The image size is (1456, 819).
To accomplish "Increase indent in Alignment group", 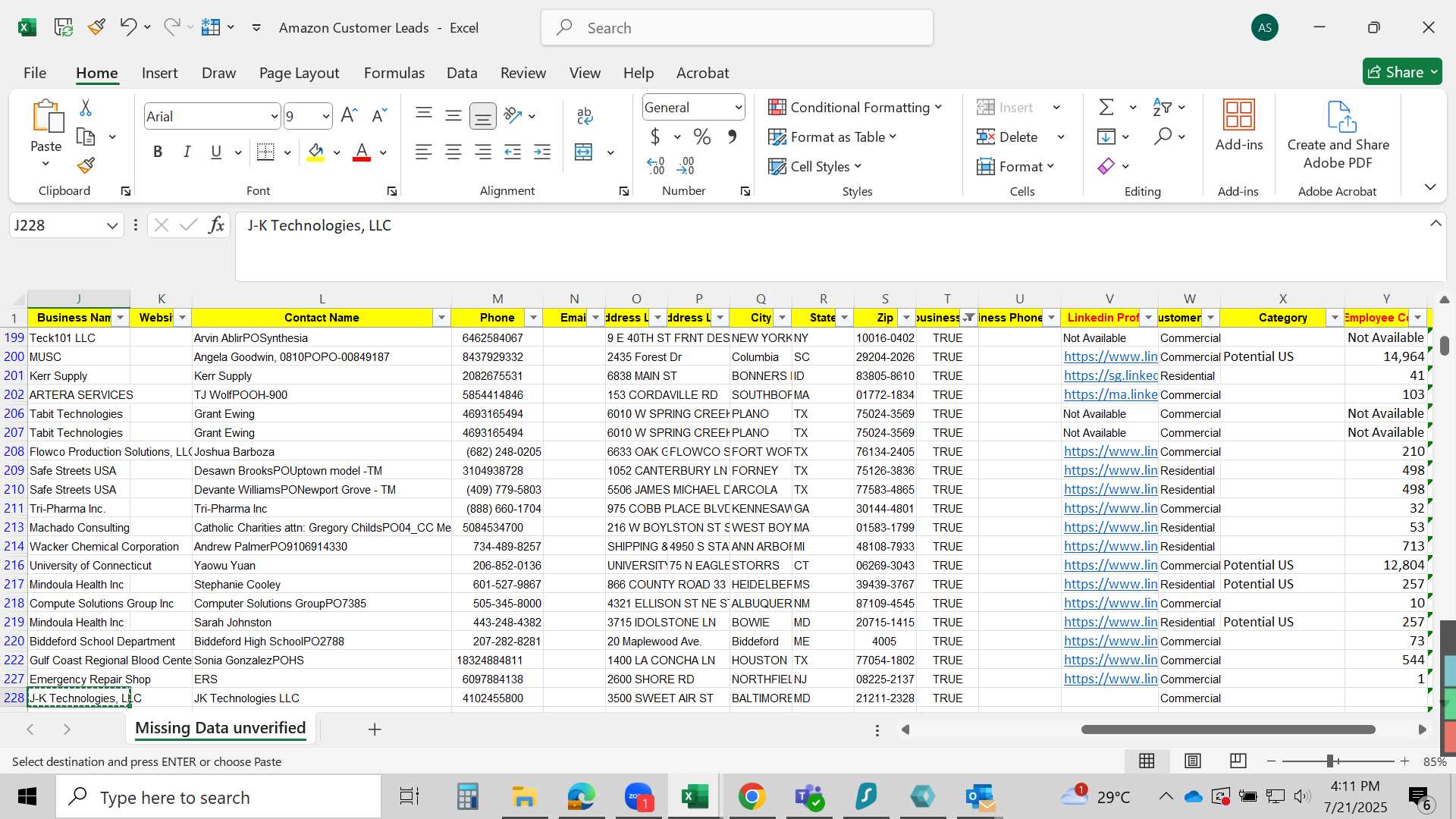I will pos(542,152).
